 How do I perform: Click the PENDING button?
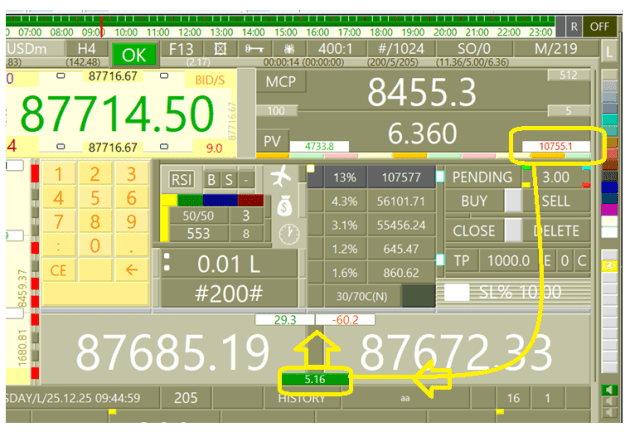coord(482,177)
